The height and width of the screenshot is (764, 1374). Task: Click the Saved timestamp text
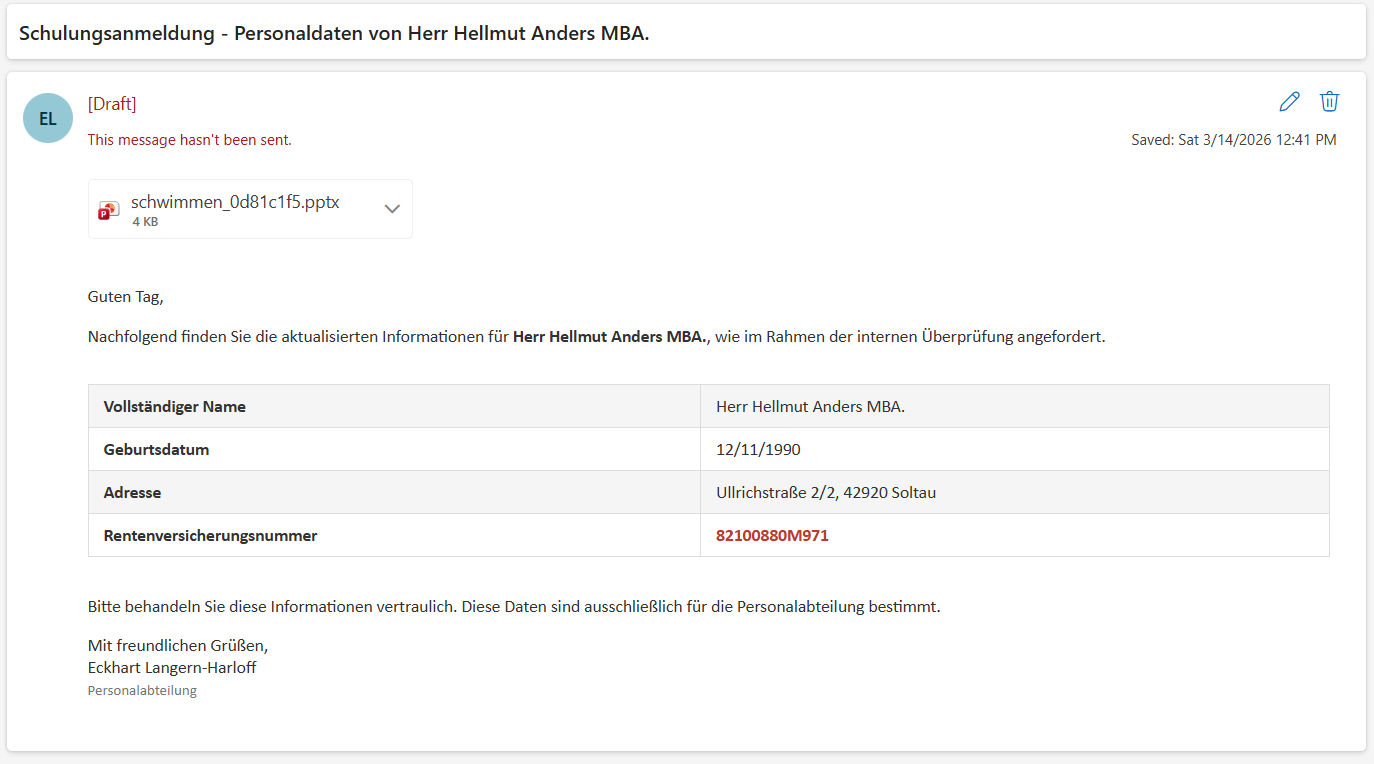(1233, 140)
